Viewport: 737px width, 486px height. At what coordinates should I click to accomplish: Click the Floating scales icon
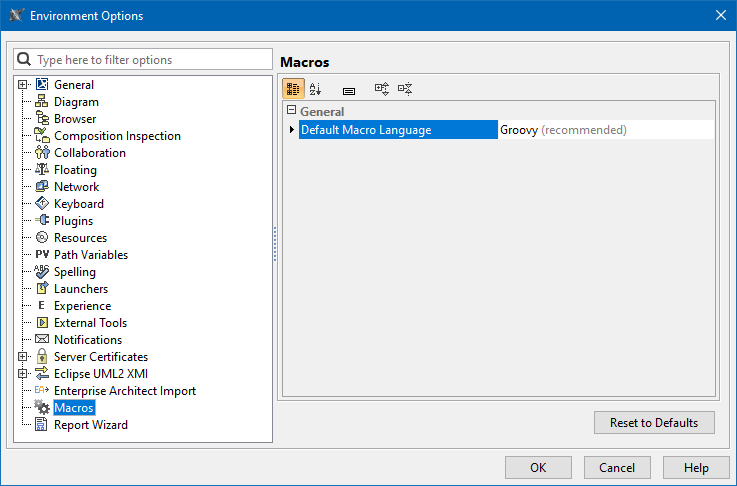(42, 169)
